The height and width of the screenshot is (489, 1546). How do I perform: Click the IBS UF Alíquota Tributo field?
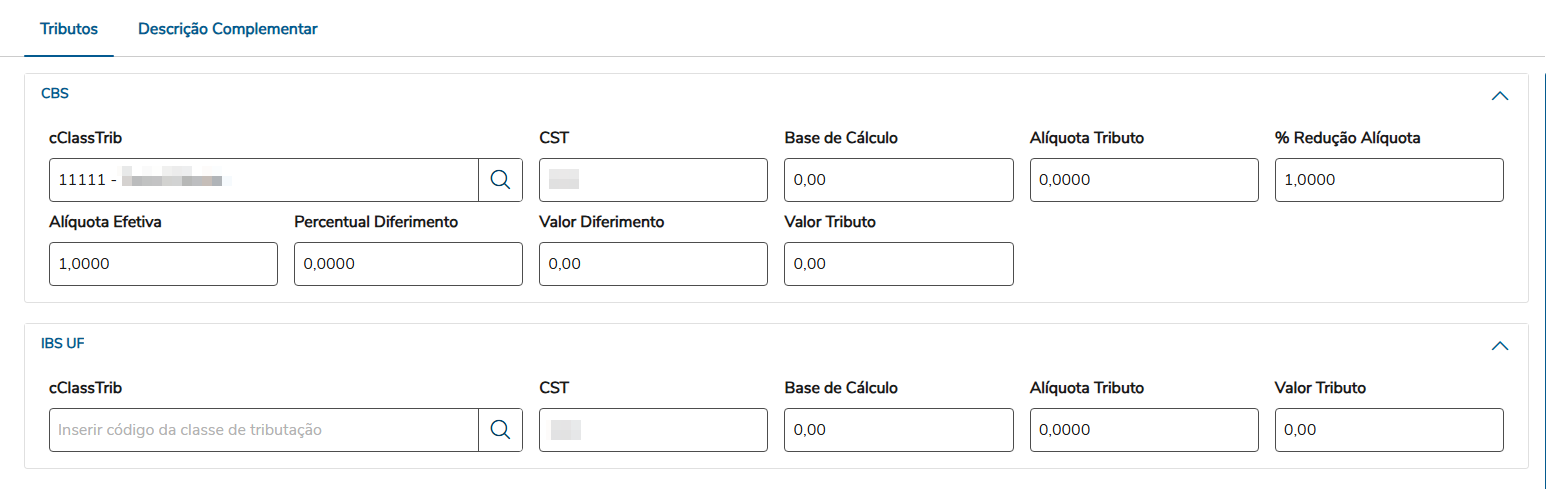tap(1143, 430)
